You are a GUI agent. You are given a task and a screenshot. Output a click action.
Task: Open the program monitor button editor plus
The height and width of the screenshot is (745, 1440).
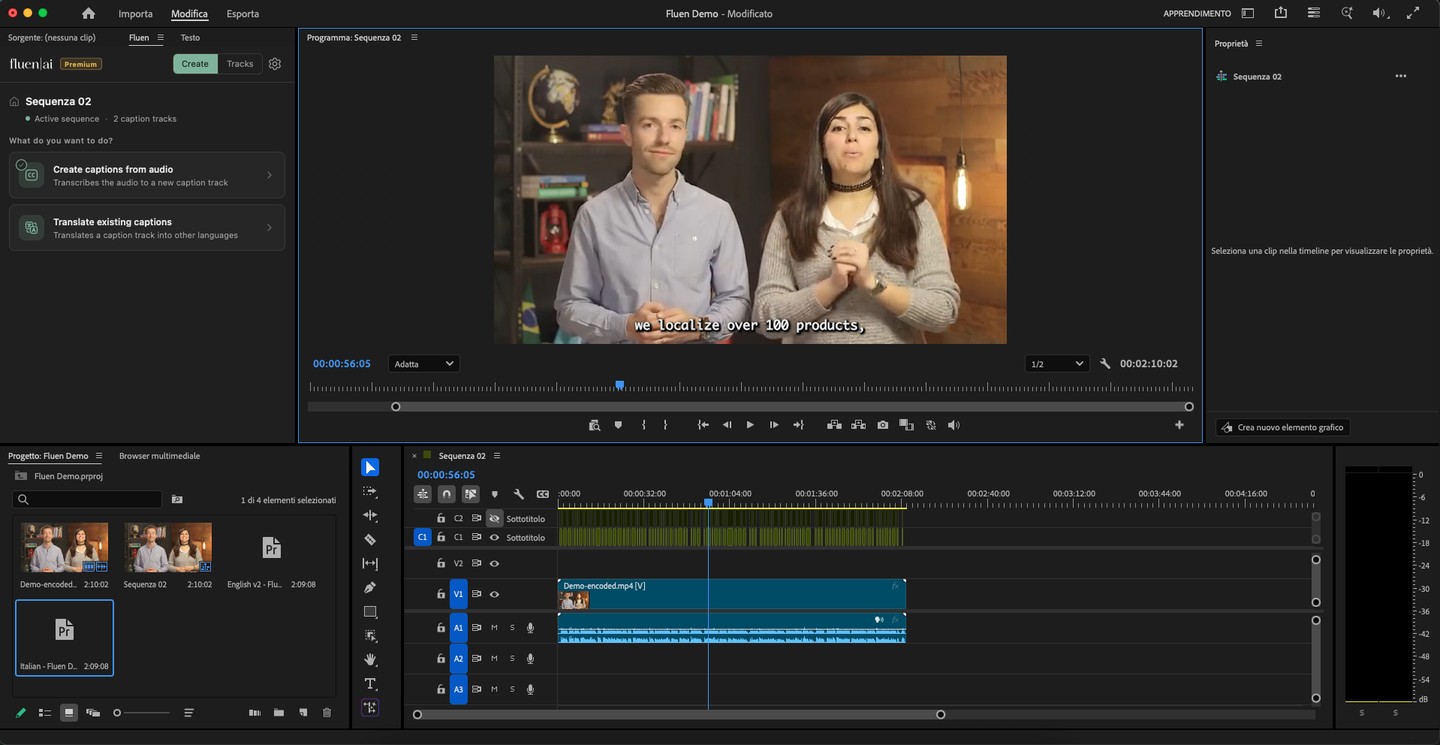[x=1179, y=425]
